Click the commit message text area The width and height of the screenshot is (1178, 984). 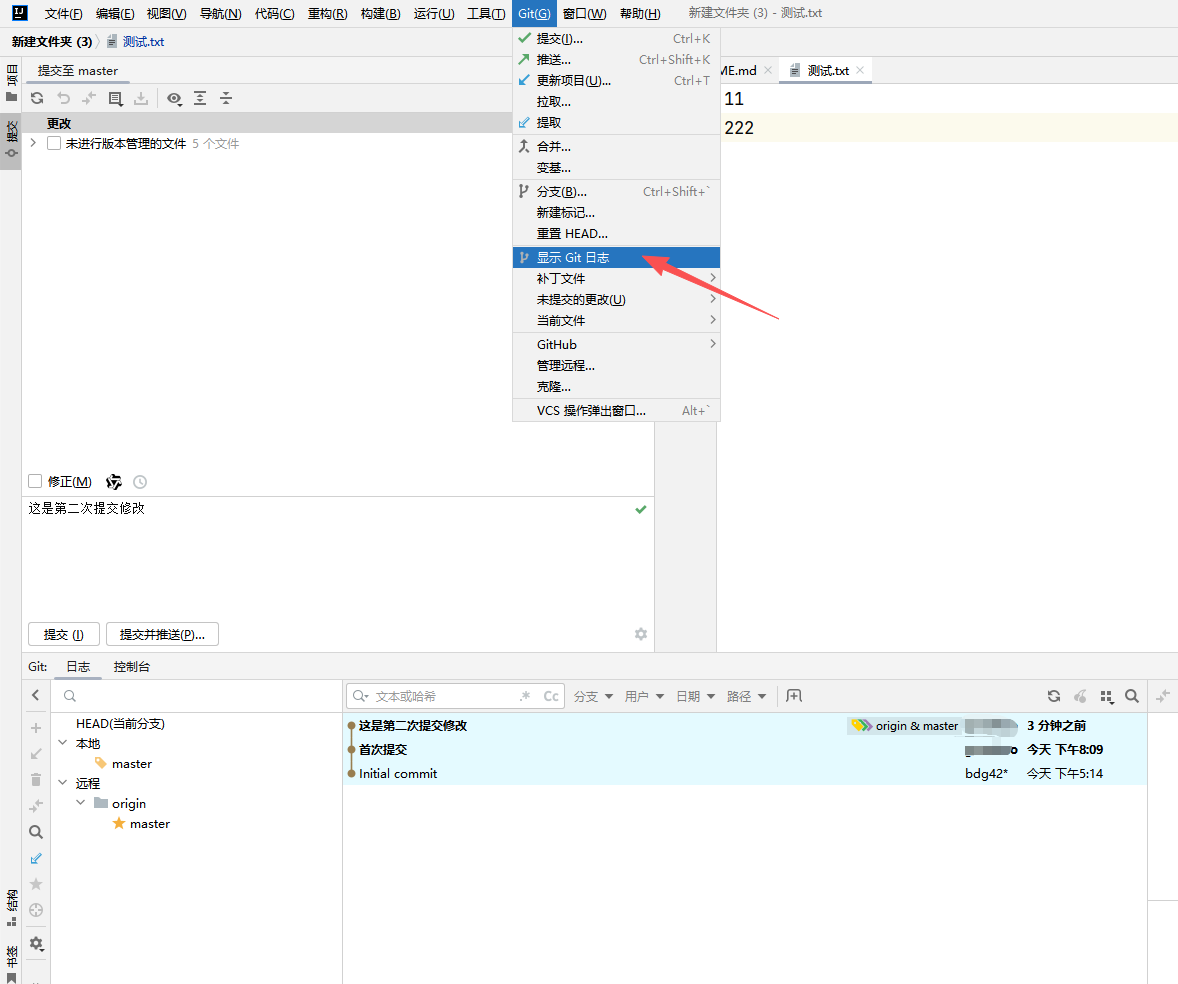point(338,556)
